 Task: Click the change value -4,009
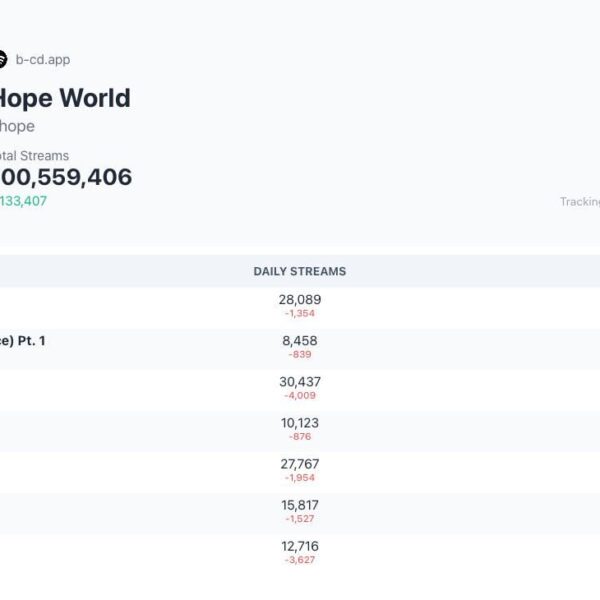[300, 395]
